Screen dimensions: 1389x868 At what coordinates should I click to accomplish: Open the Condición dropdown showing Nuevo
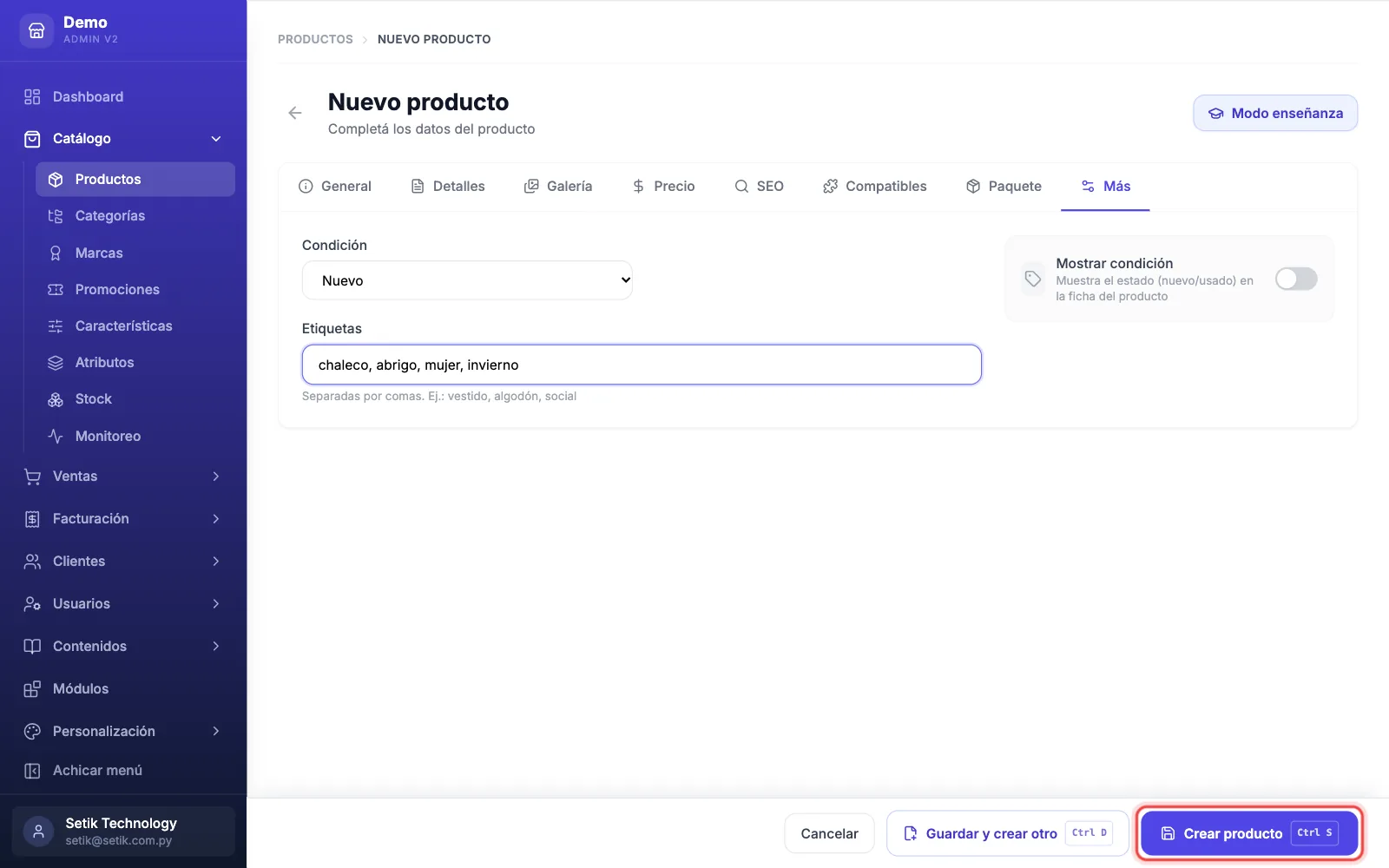coord(467,280)
